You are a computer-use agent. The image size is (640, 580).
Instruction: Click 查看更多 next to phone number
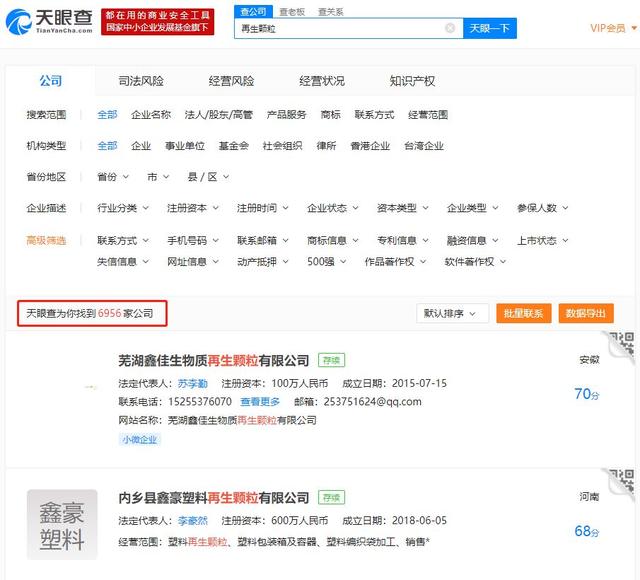click(260, 402)
